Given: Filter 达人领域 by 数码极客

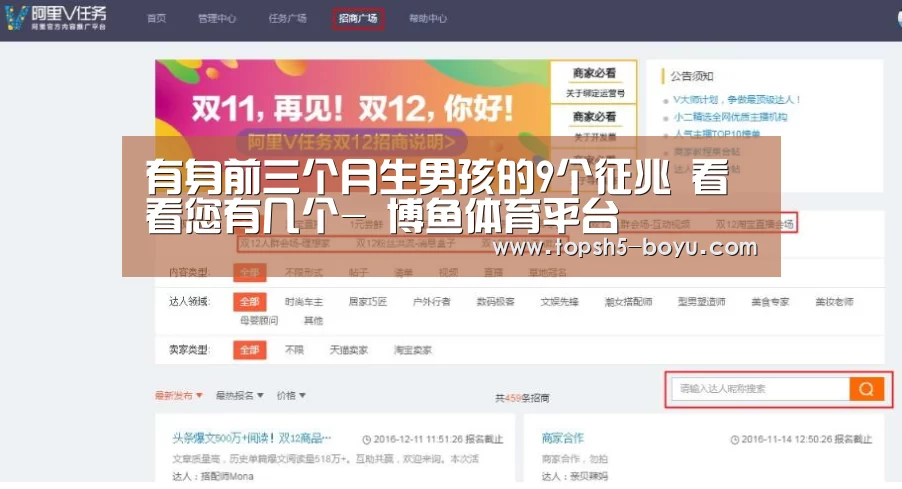Looking at the screenshot, I should pos(495,301).
